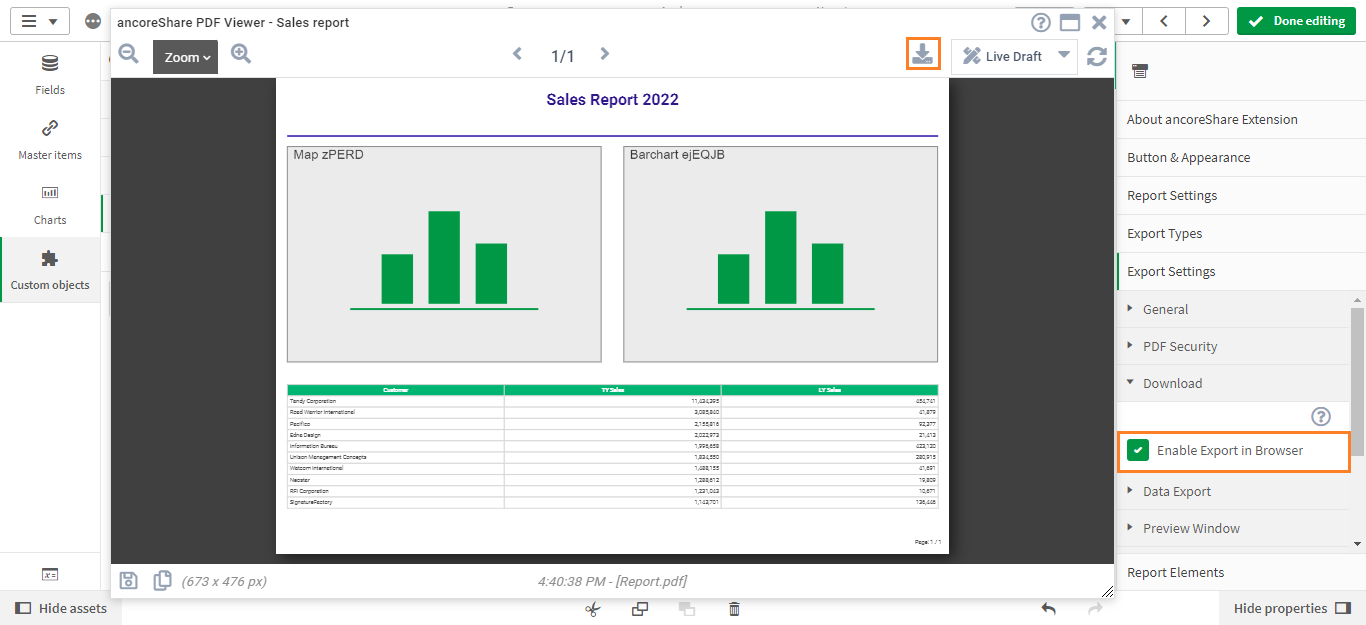This screenshot has width=1366, height=625.
Task: Click the duplicate/copy object icon
Action: 640,608
